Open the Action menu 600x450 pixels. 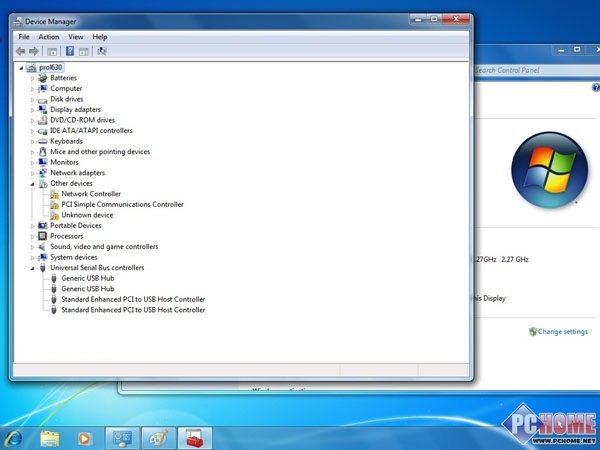pyautogui.click(x=49, y=37)
